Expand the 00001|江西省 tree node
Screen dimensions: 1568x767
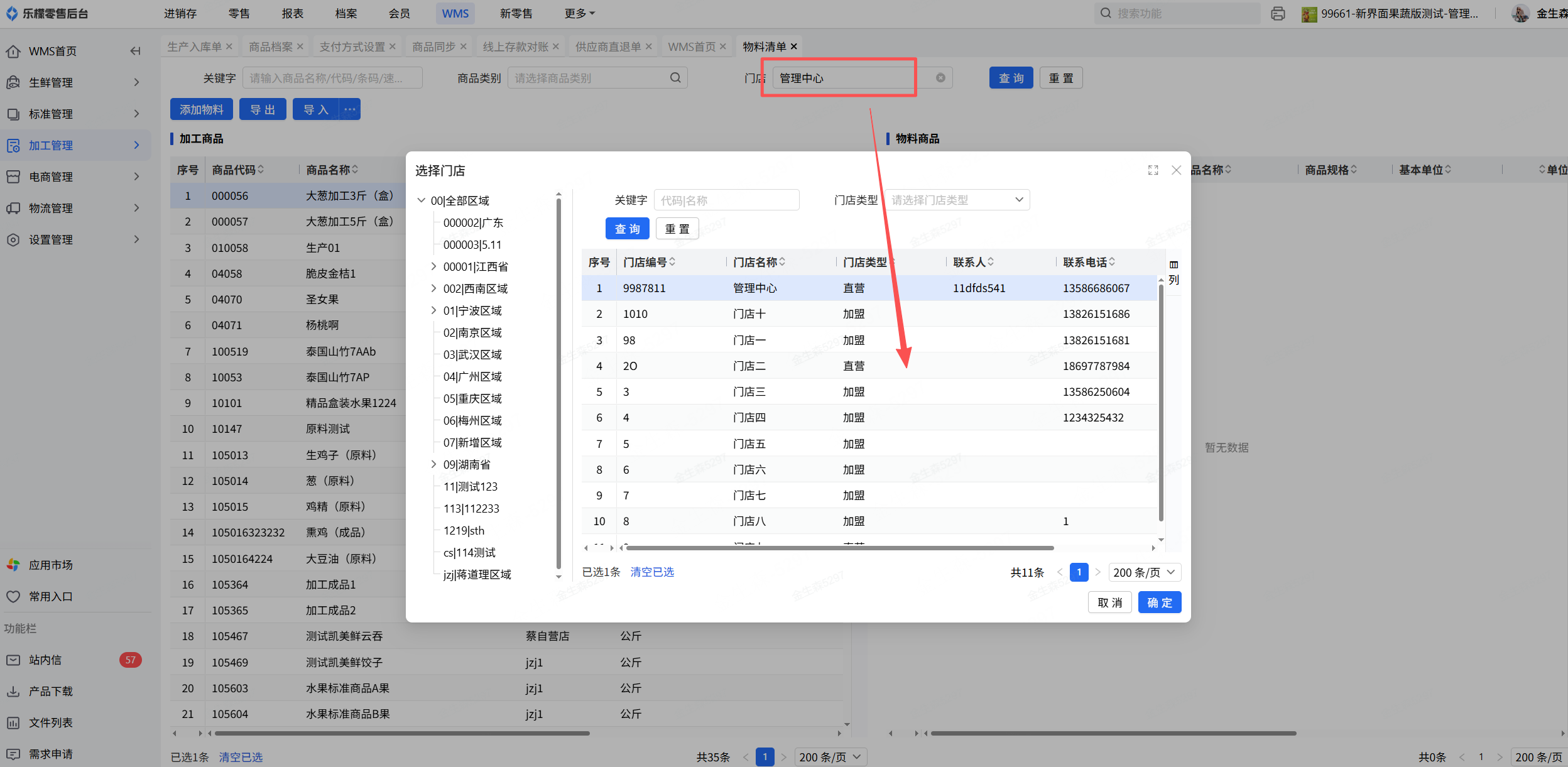[x=433, y=266]
